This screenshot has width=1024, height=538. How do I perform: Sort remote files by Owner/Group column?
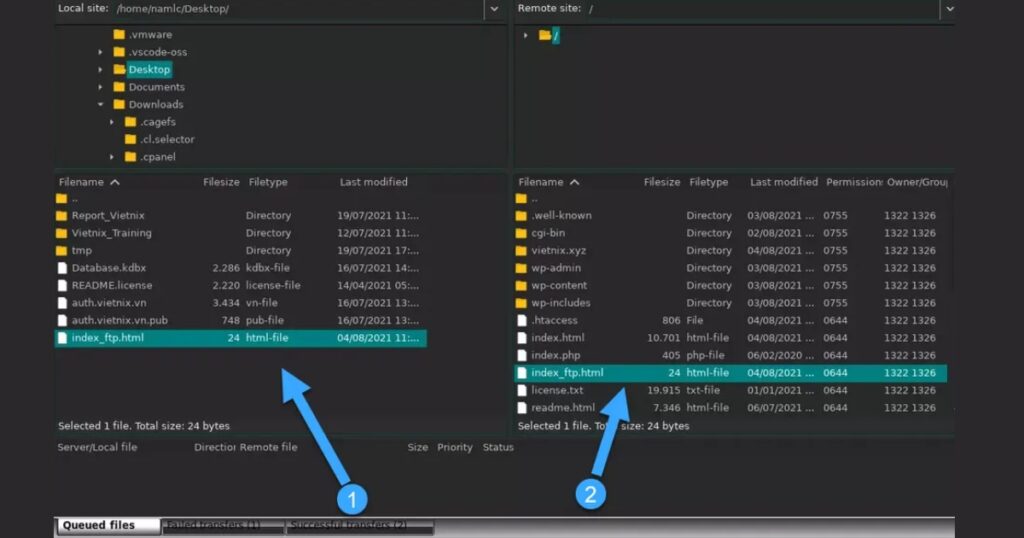[x=917, y=182]
